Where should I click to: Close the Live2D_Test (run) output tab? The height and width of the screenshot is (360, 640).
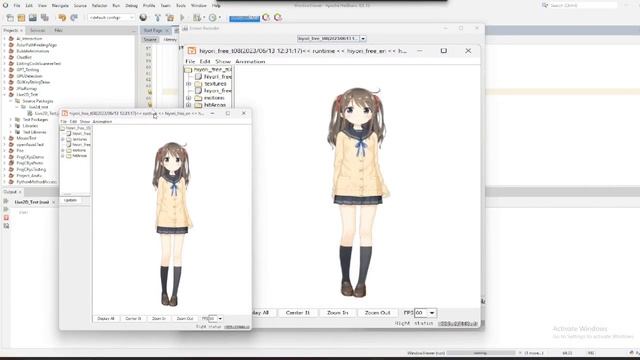point(53,202)
